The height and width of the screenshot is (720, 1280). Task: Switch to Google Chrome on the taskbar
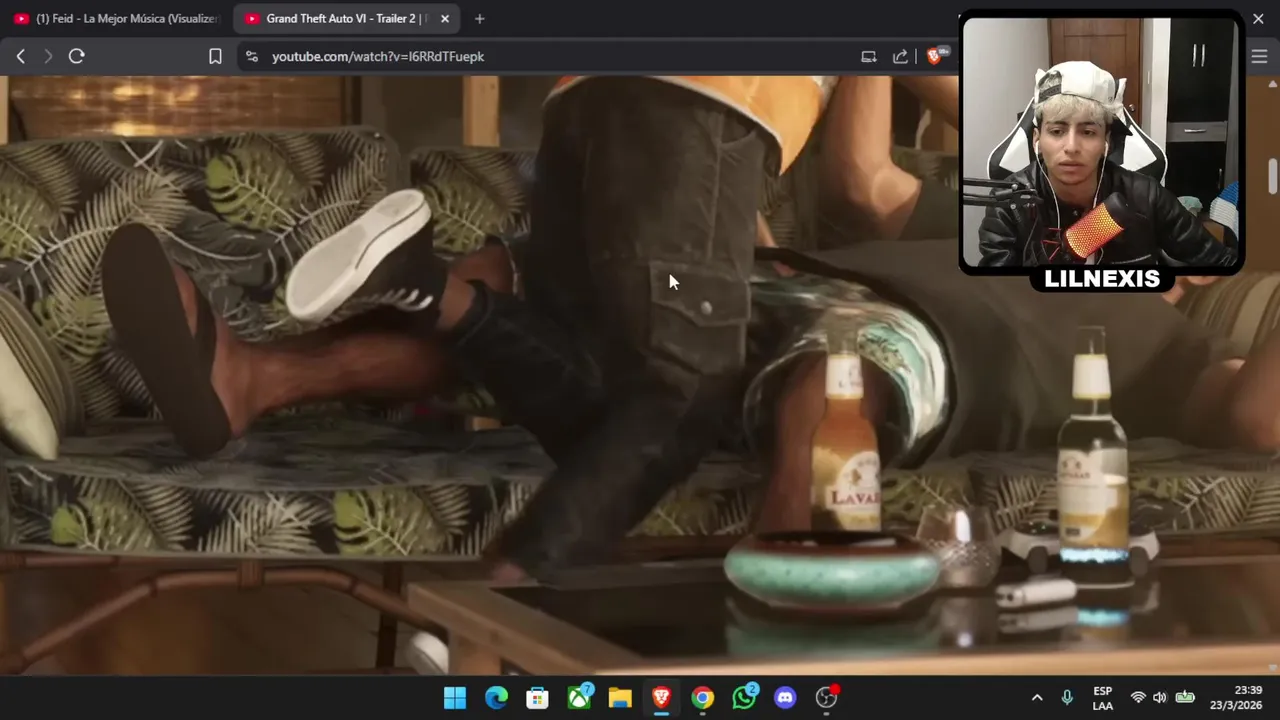tap(703, 698)
